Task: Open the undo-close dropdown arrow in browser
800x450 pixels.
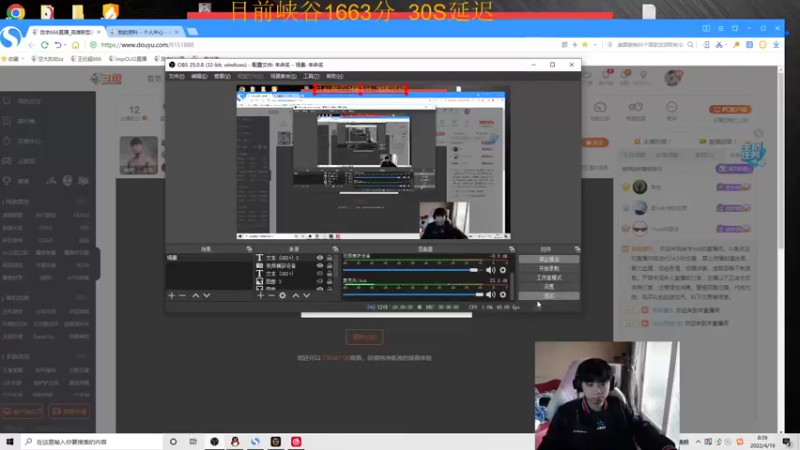Action: [x=66, y=45]
